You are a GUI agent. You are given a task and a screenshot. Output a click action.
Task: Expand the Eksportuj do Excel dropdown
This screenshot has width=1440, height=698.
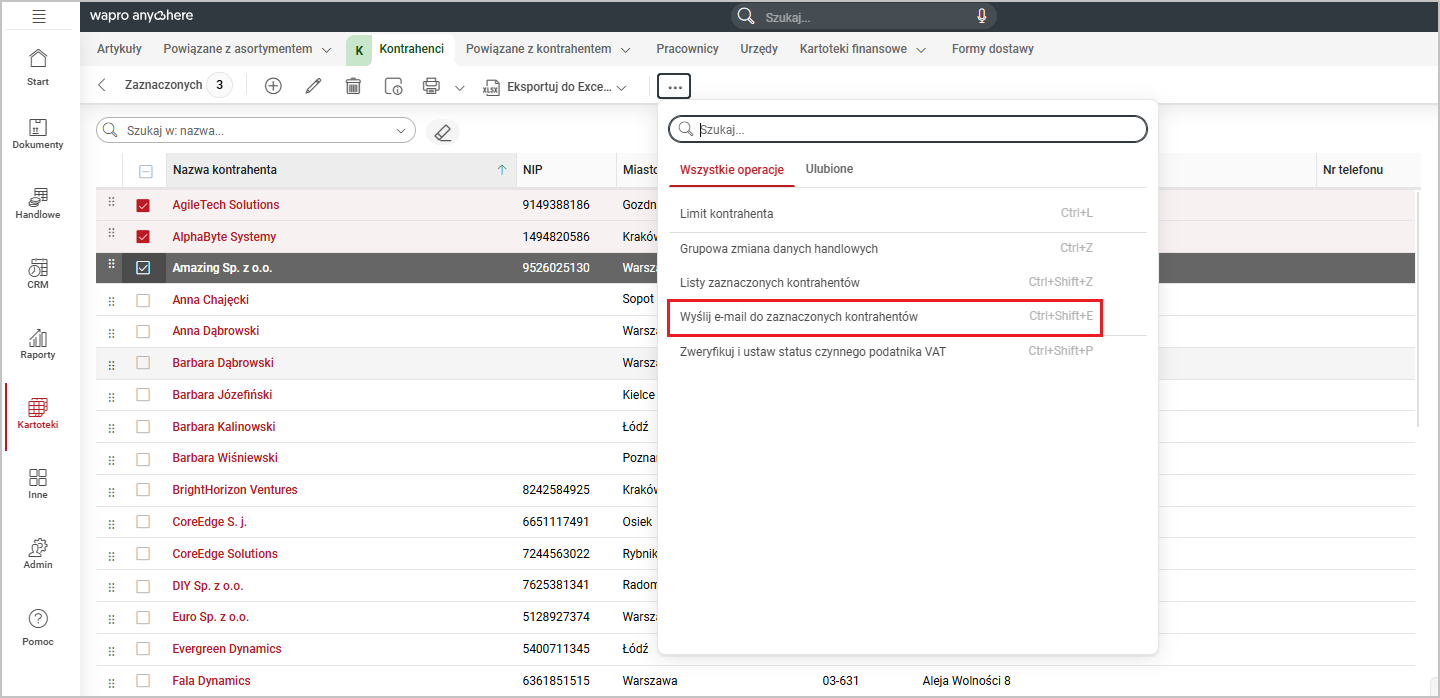(x=621, y=87)
